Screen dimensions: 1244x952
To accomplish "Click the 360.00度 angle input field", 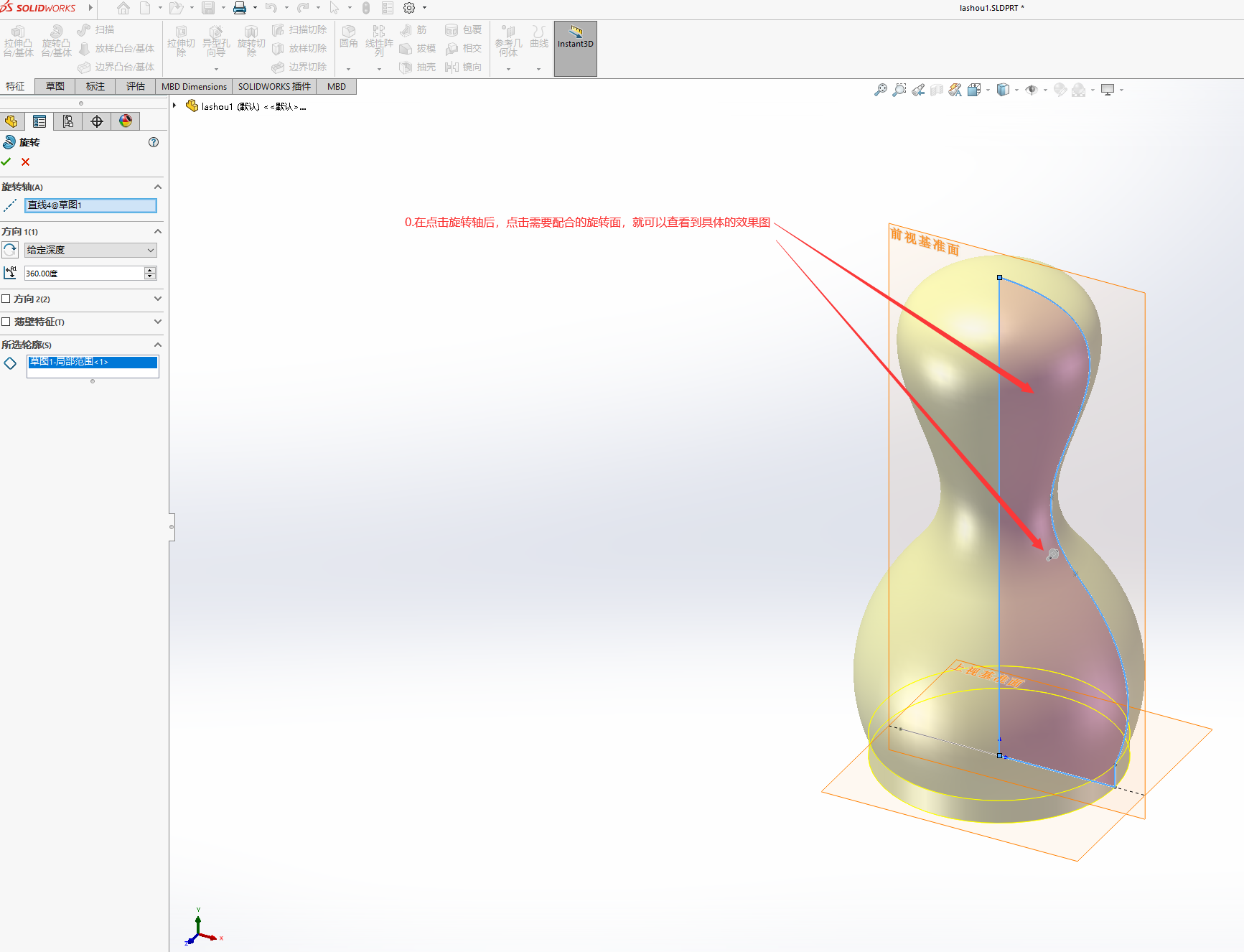I will click(84, 274).
